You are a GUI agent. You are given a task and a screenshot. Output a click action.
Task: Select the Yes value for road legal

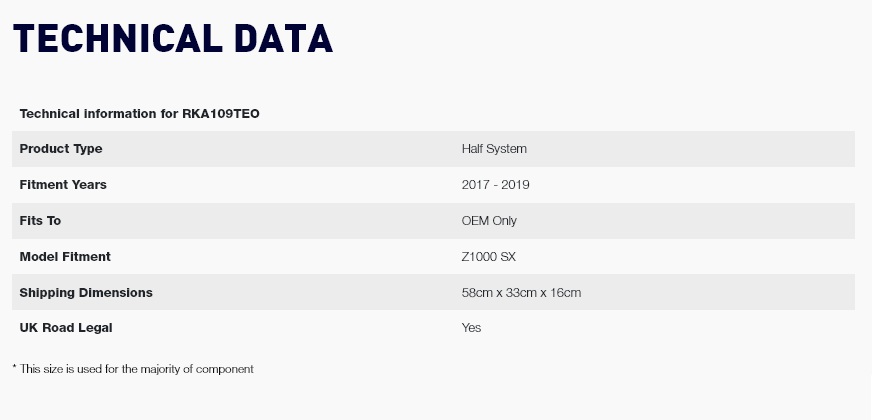tap(471, 328)
